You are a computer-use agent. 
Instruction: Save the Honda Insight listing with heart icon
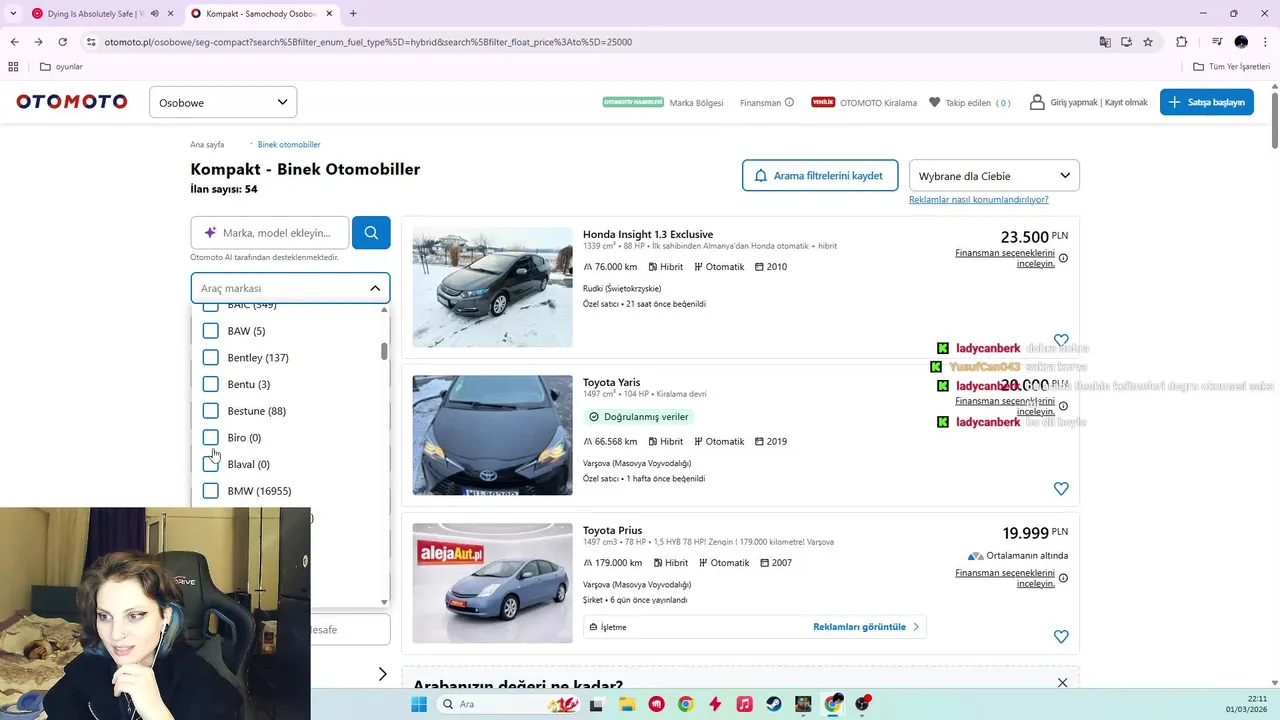pyautogui.click(x=1061, y=340)
